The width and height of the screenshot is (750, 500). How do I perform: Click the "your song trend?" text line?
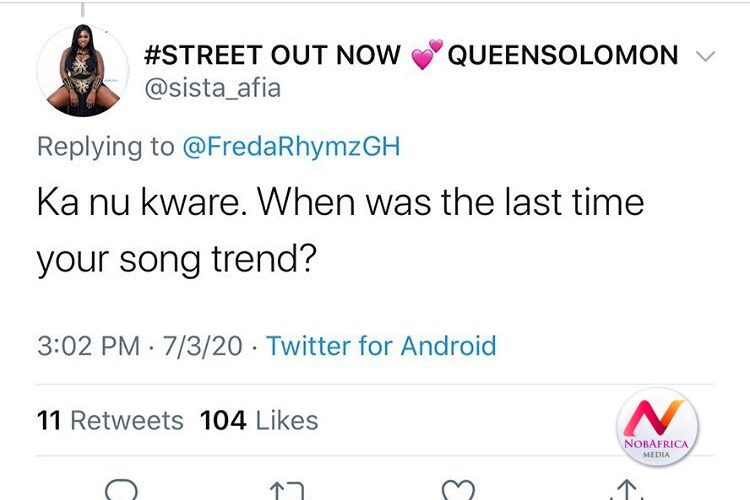[x=176, y=260]
